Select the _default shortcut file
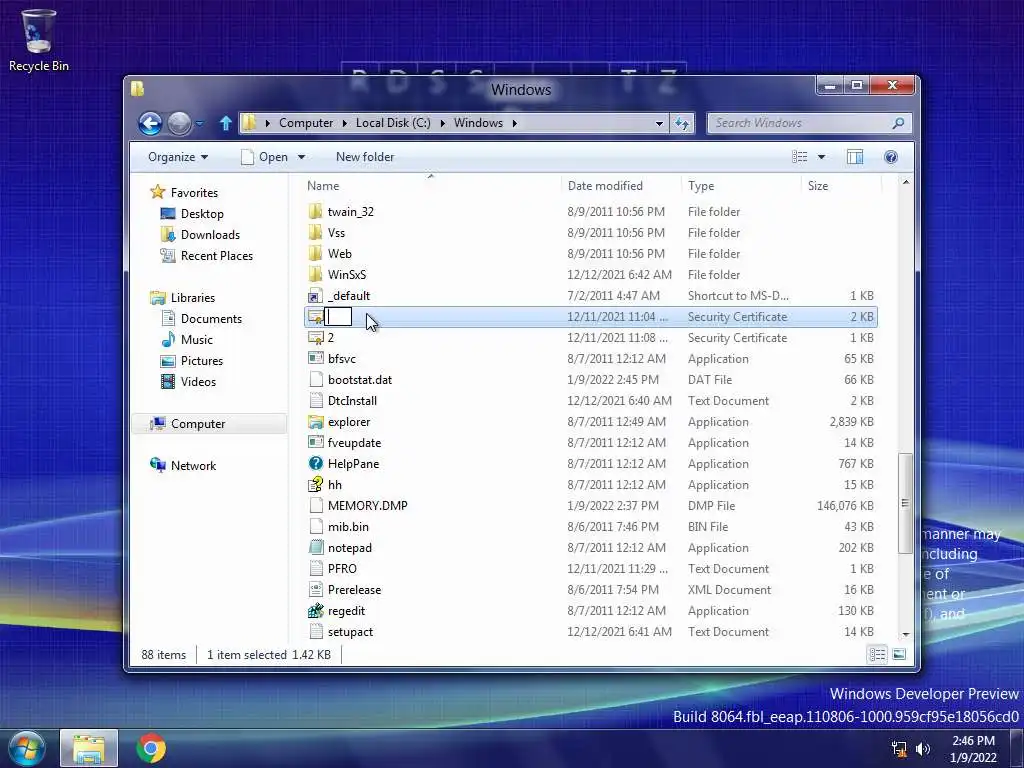The width and height of the screenshot is (1024, 768). click(x=349, y=296)
